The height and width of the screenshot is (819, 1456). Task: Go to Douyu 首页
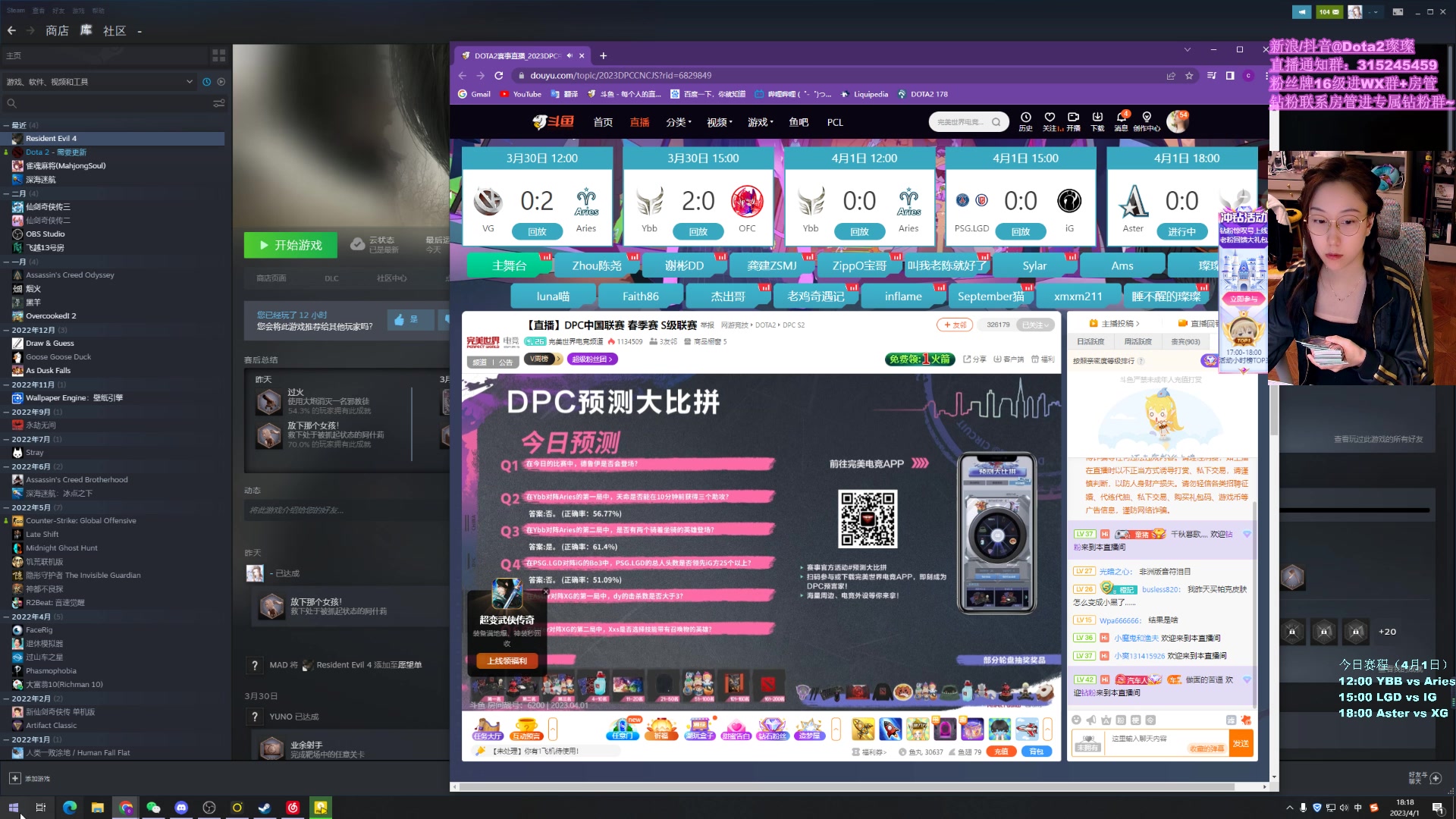tap(603, 122)
